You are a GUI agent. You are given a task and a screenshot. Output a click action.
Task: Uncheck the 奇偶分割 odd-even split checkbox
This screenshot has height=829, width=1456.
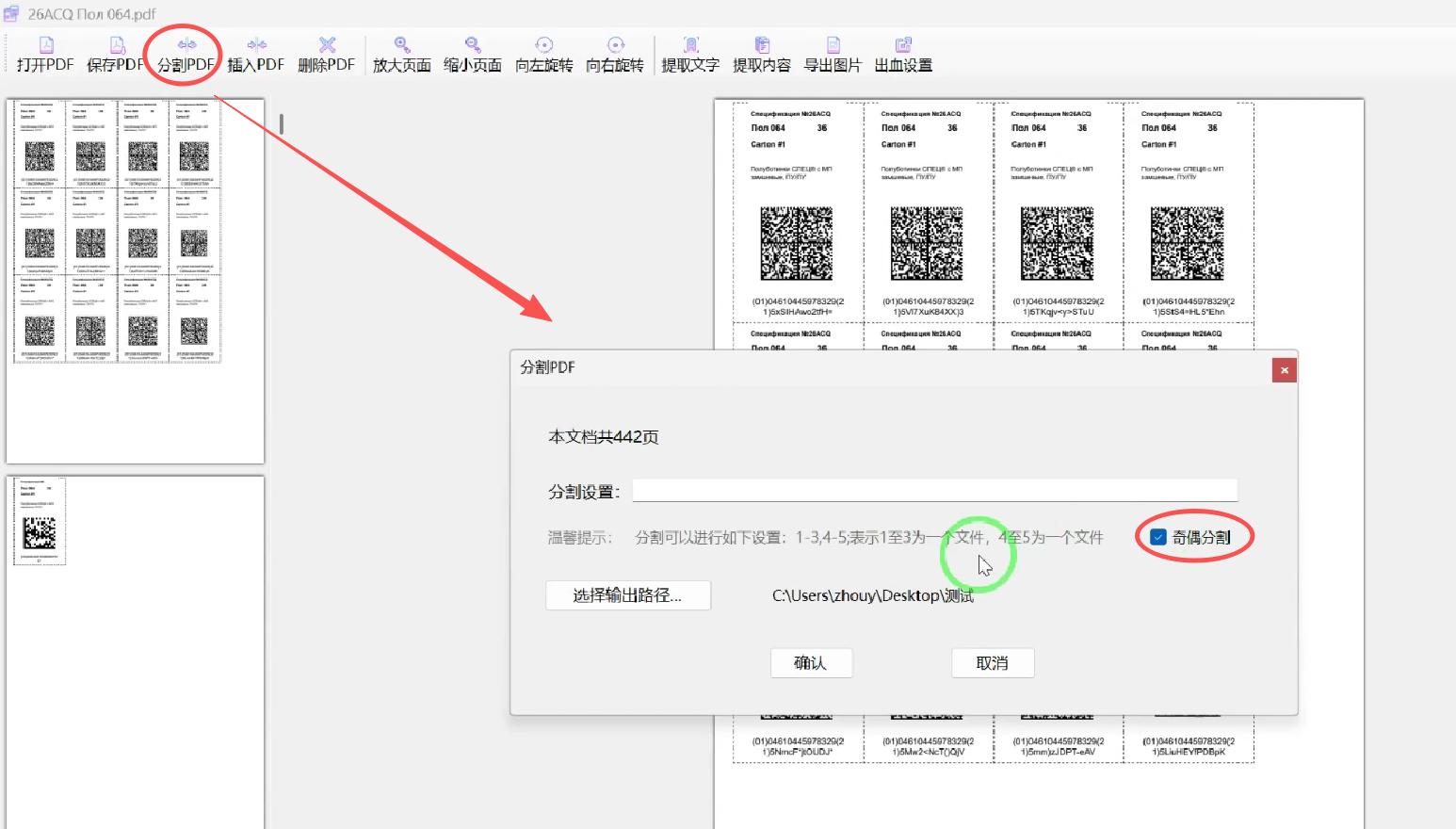[x=1158, y=536]
